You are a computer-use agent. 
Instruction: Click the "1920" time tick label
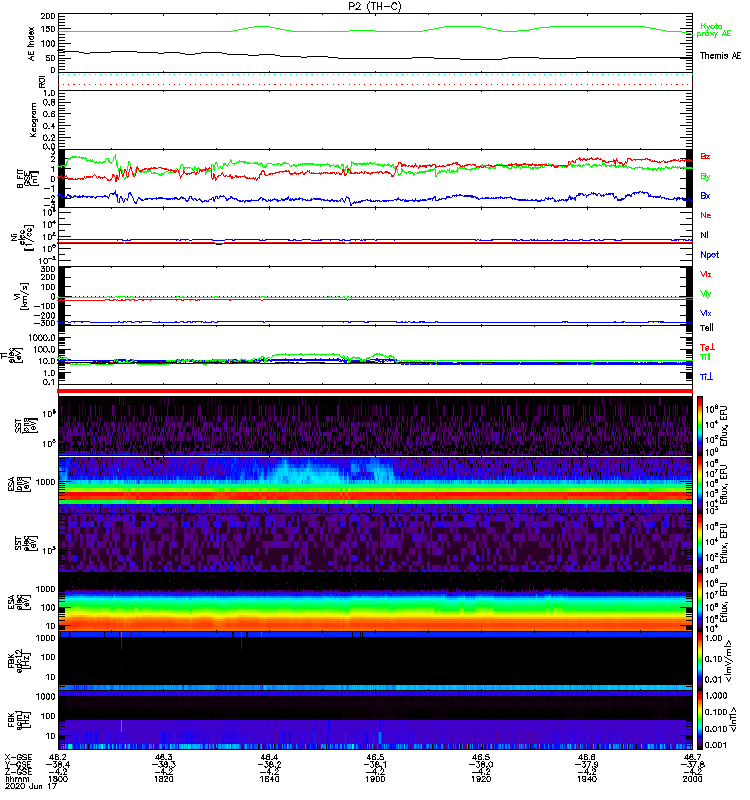481,780
